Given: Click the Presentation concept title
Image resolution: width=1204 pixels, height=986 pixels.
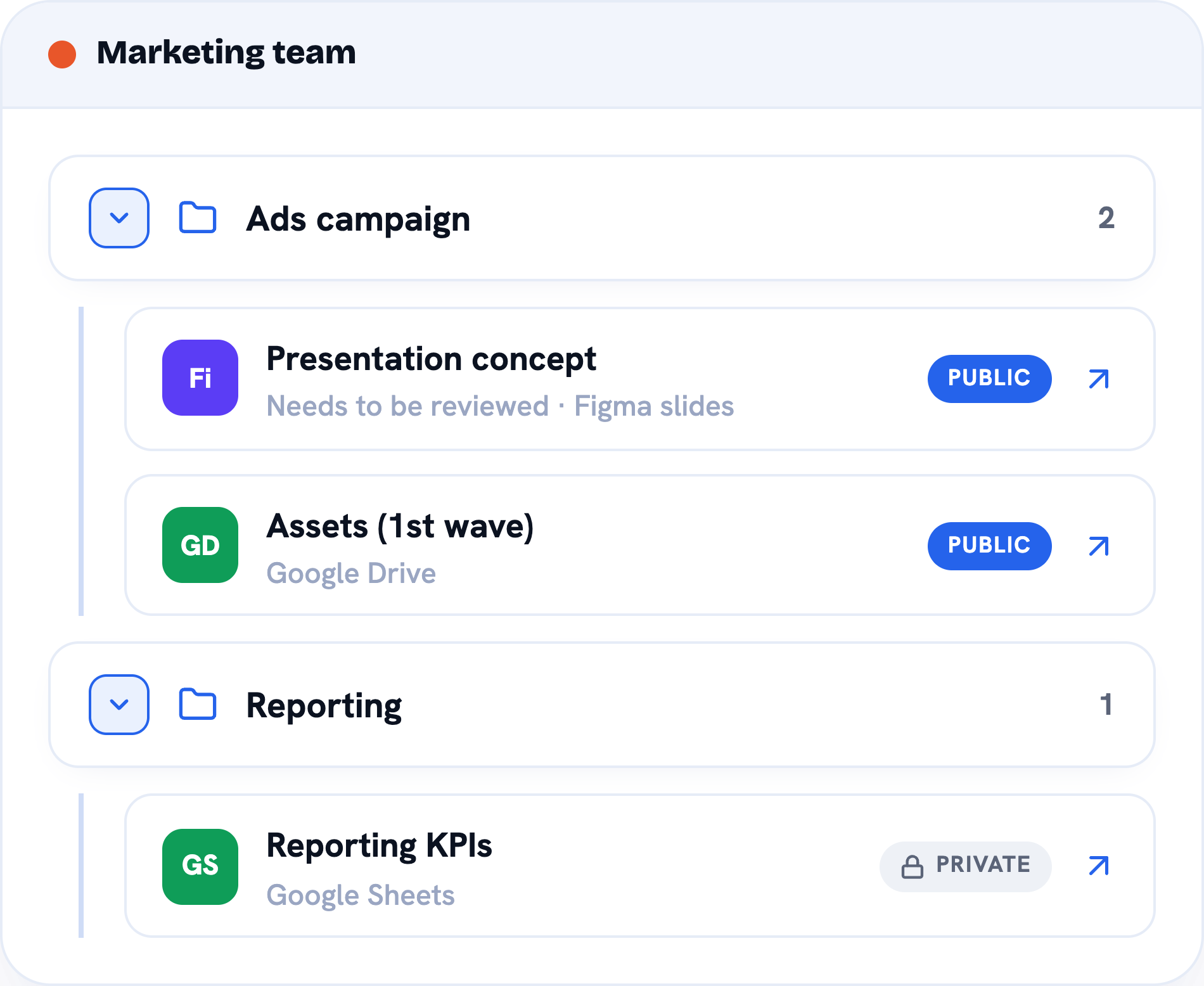Looking at the screenshot, I should tap(431, 360).
